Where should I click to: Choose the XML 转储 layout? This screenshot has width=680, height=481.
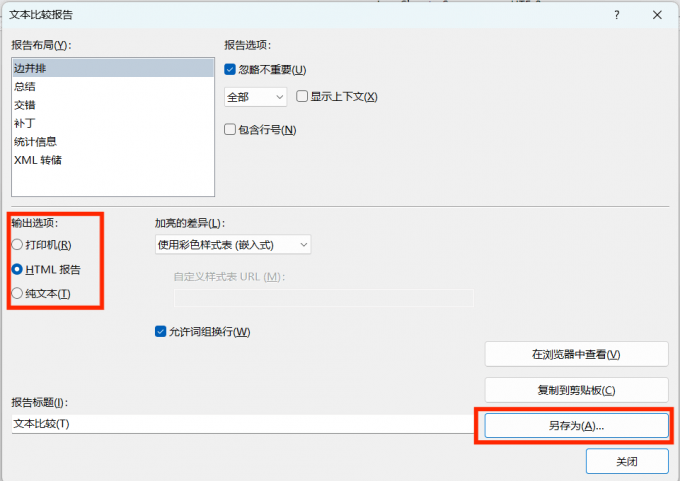click(x=113, y=160)
